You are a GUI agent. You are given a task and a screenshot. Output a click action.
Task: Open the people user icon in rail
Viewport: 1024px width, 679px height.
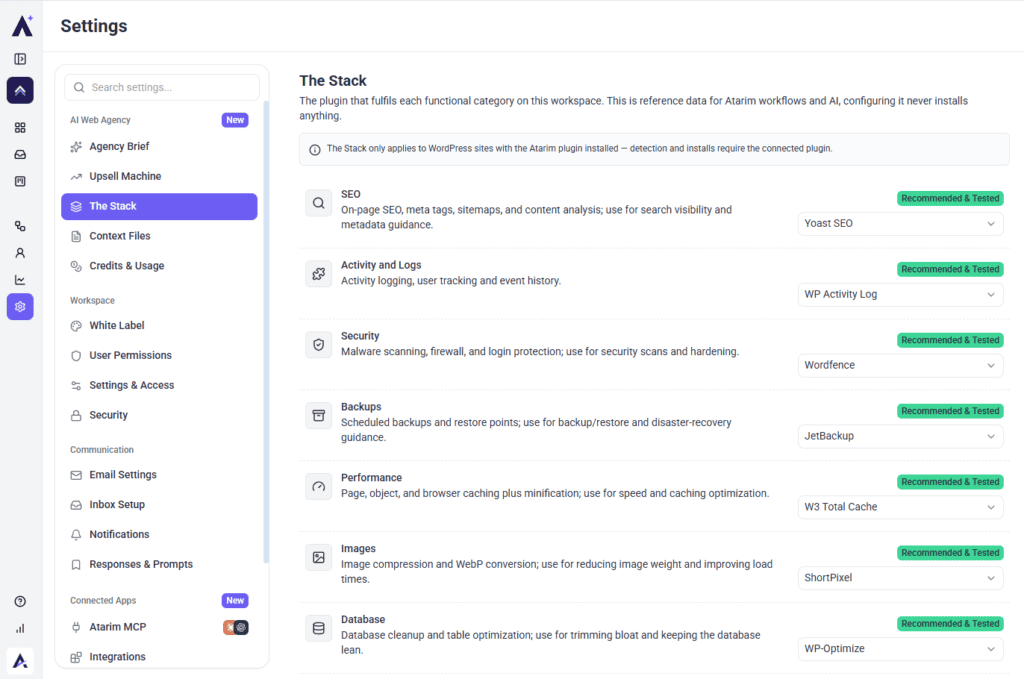click(20, 253)
